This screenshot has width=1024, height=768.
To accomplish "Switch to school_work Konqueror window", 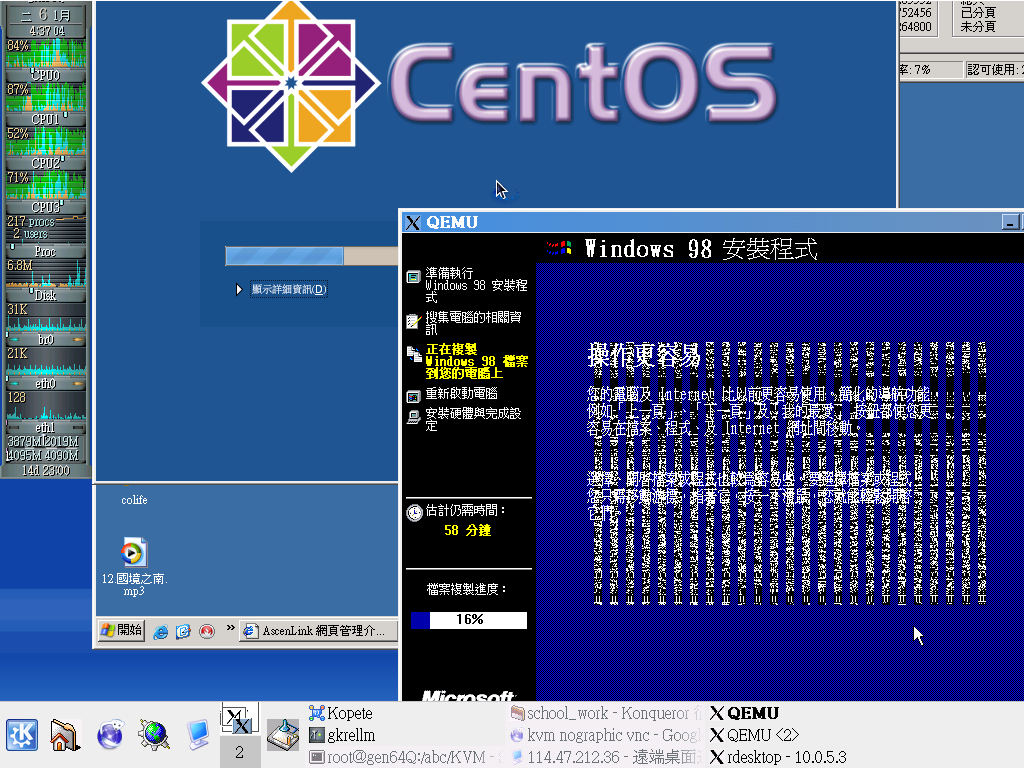I will 606,713.
